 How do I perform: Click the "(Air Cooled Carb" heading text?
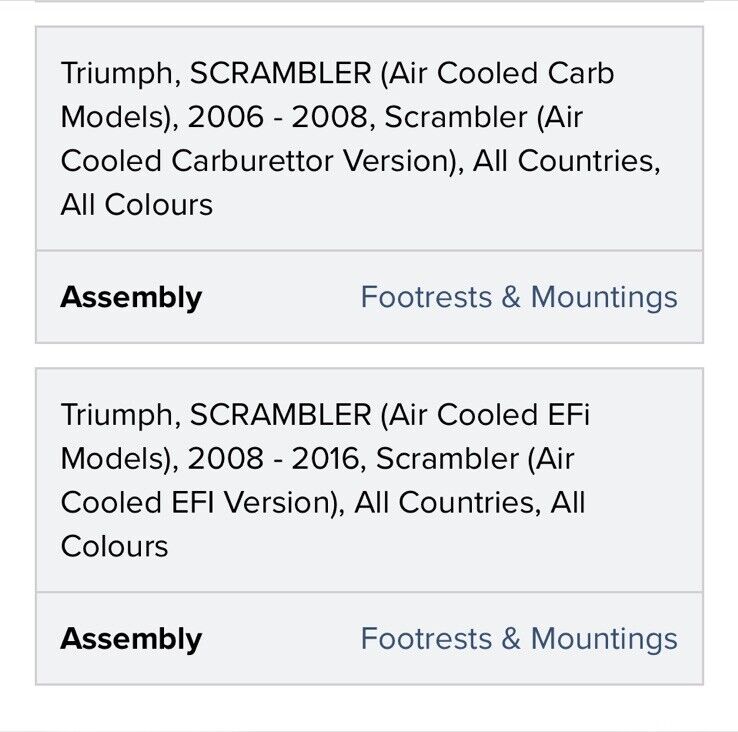[497, 74]
